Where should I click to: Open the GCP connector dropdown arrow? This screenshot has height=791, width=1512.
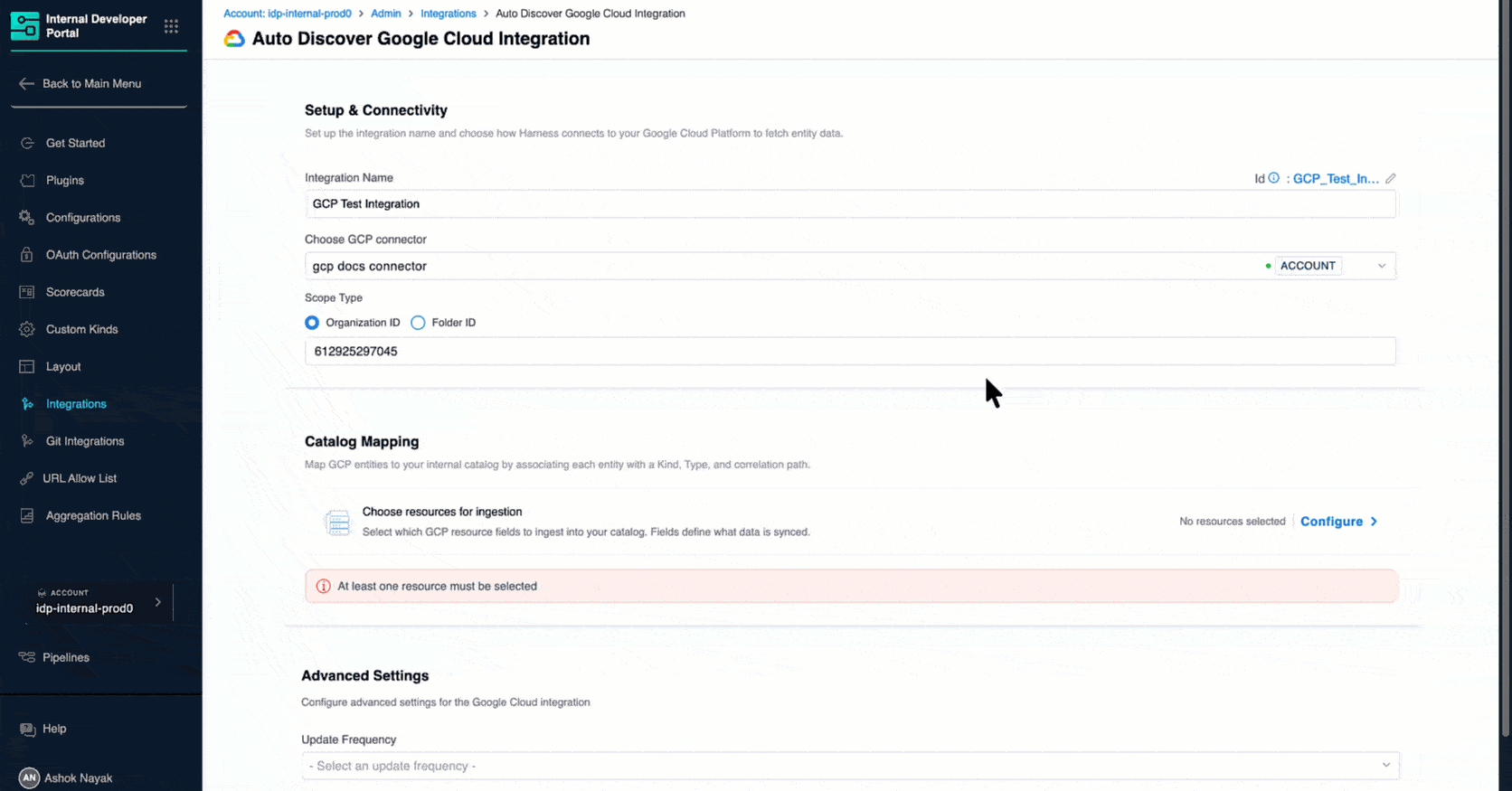tap(1382, 266)
